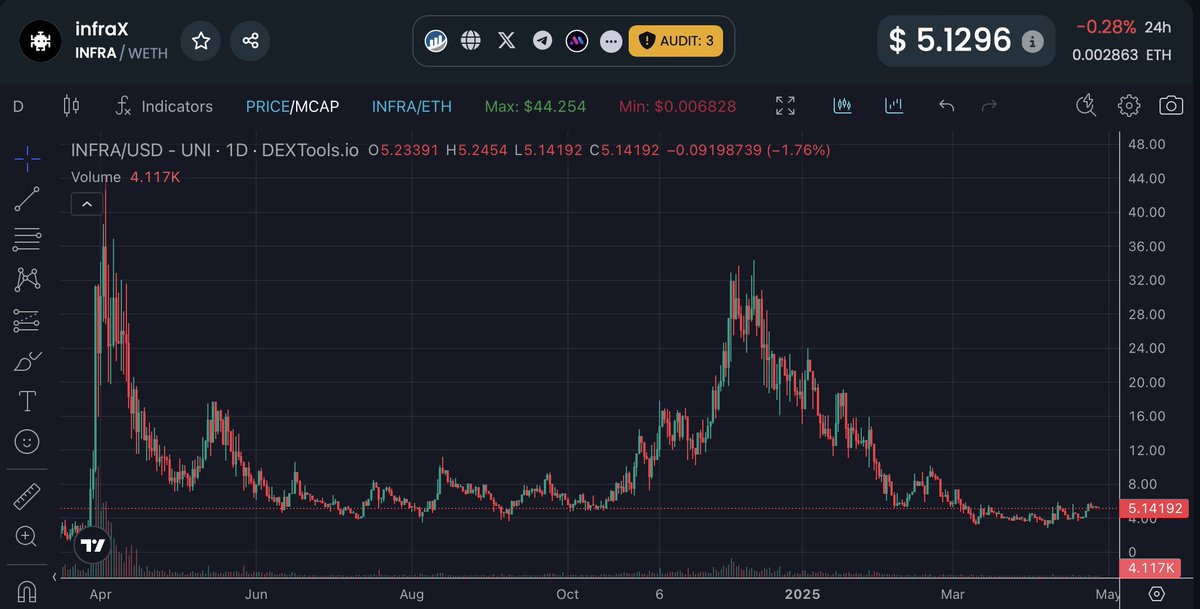Image resolution: width=1200 pixels, height=609 pixels.
Task: Click the TradingView logo
Action: (x=92, y=546)
